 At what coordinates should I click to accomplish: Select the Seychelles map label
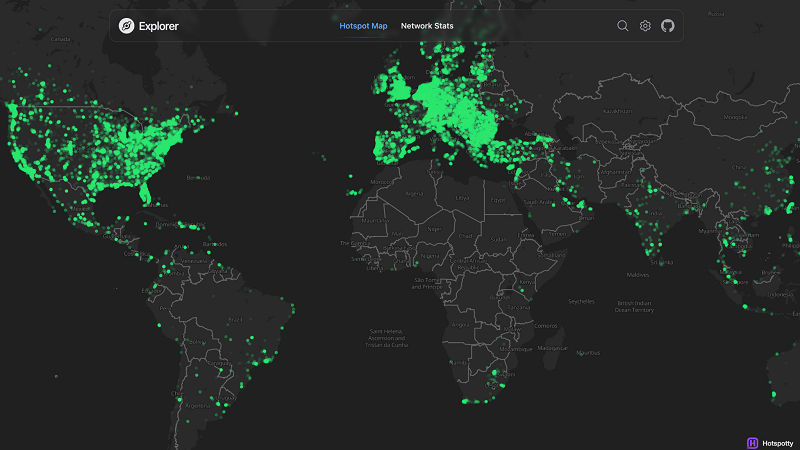click(581, 301)
